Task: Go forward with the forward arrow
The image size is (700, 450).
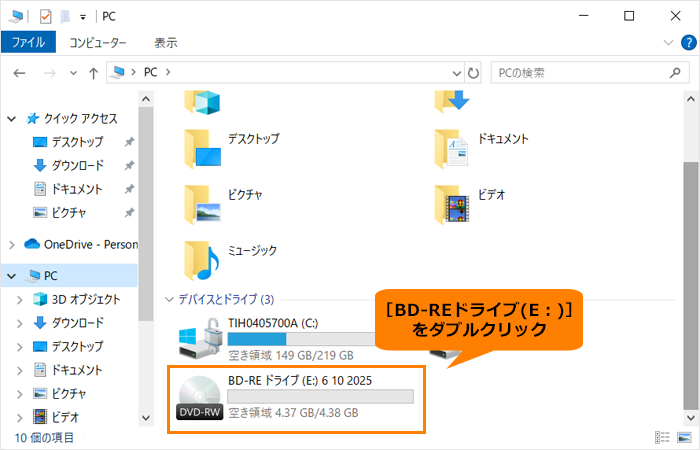Action: 50,73
